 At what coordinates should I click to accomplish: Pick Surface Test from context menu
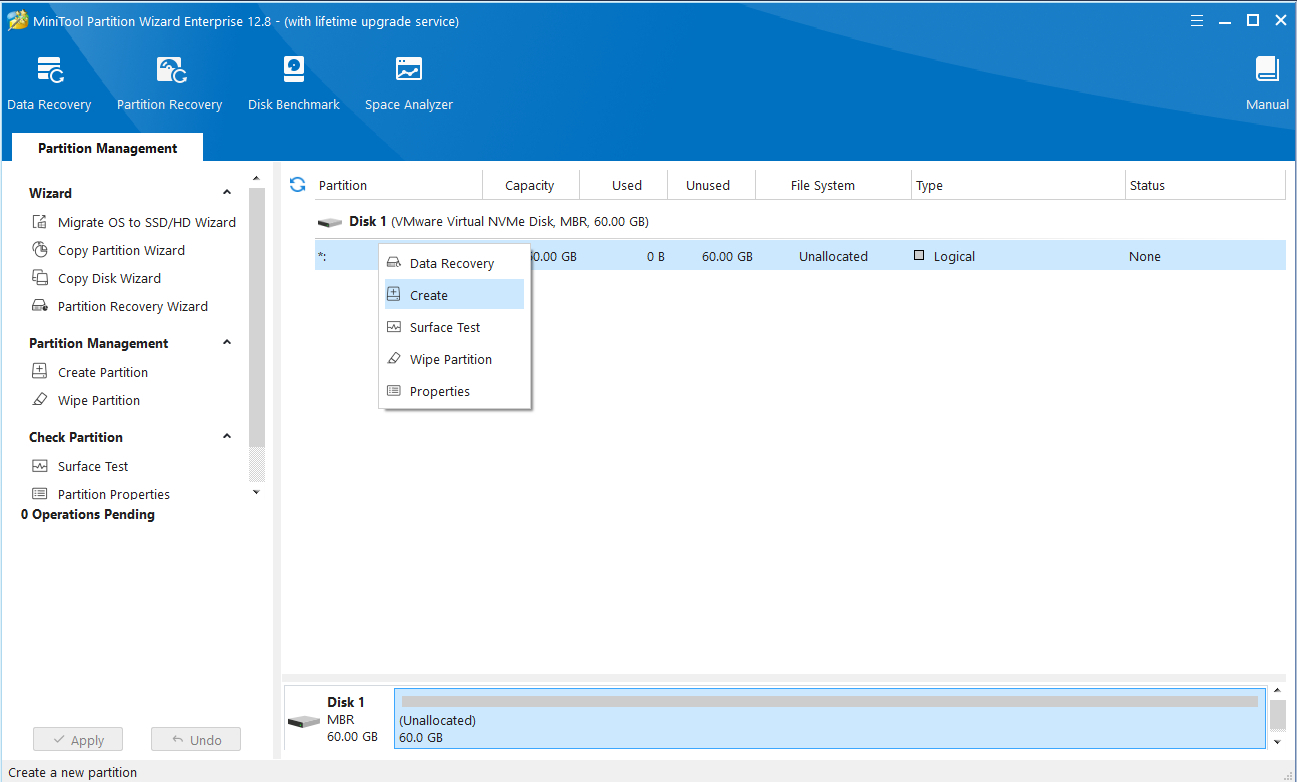click(x=445, y=327)
